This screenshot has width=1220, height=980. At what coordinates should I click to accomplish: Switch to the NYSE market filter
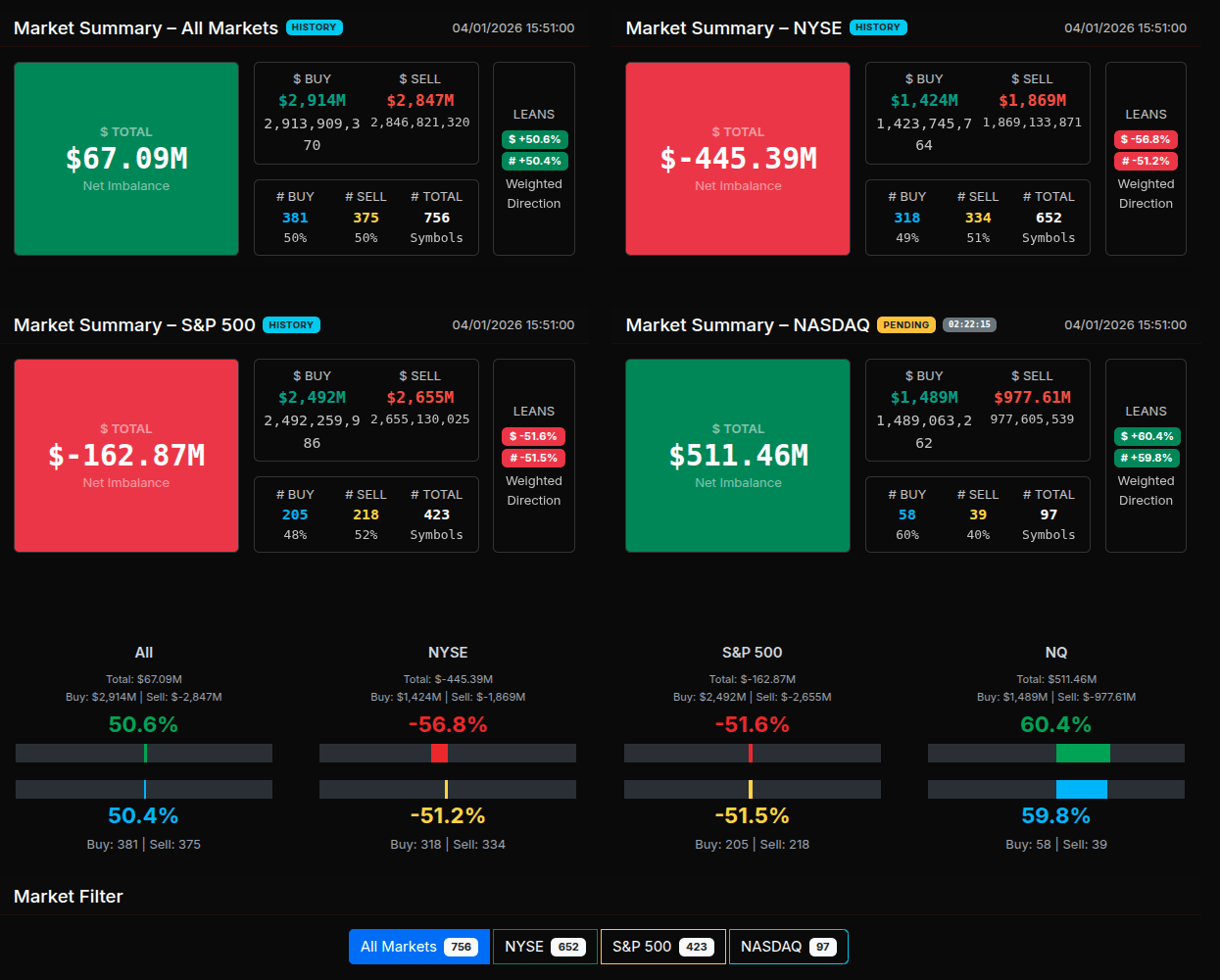pyautogui.click(x=545, y=947)
